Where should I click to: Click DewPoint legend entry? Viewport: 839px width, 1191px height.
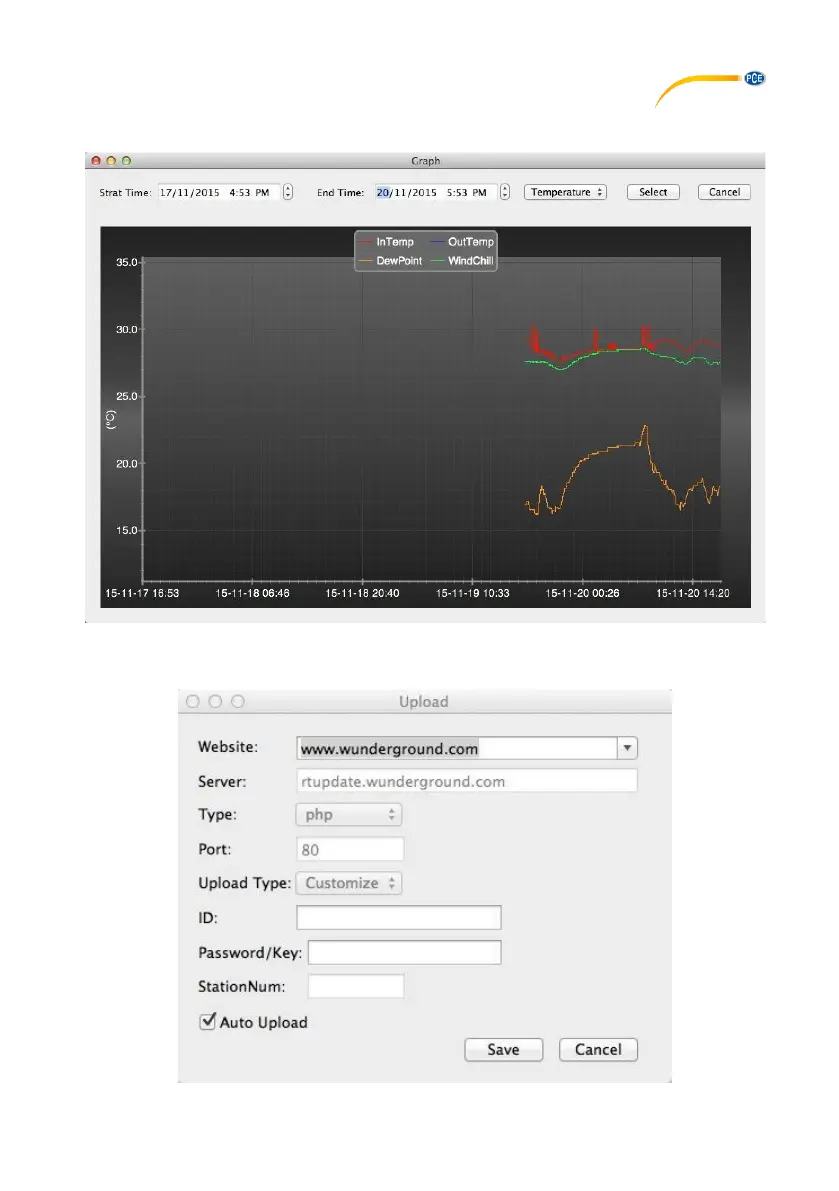[390, 261]
